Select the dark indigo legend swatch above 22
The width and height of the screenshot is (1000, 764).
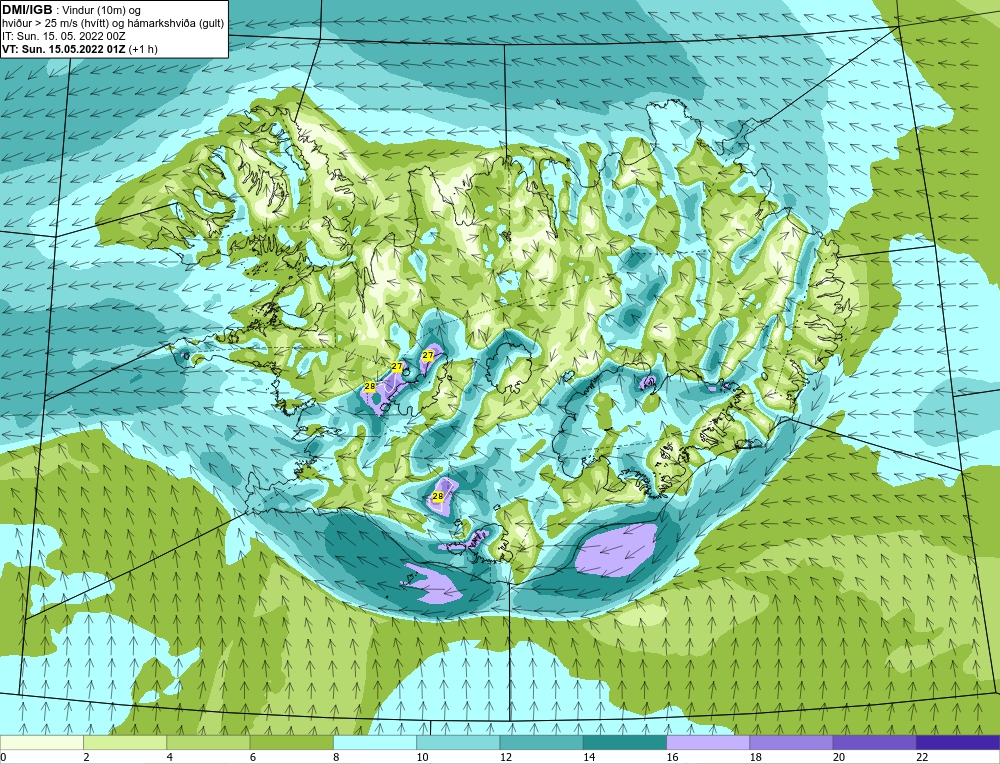pos(957,742)
